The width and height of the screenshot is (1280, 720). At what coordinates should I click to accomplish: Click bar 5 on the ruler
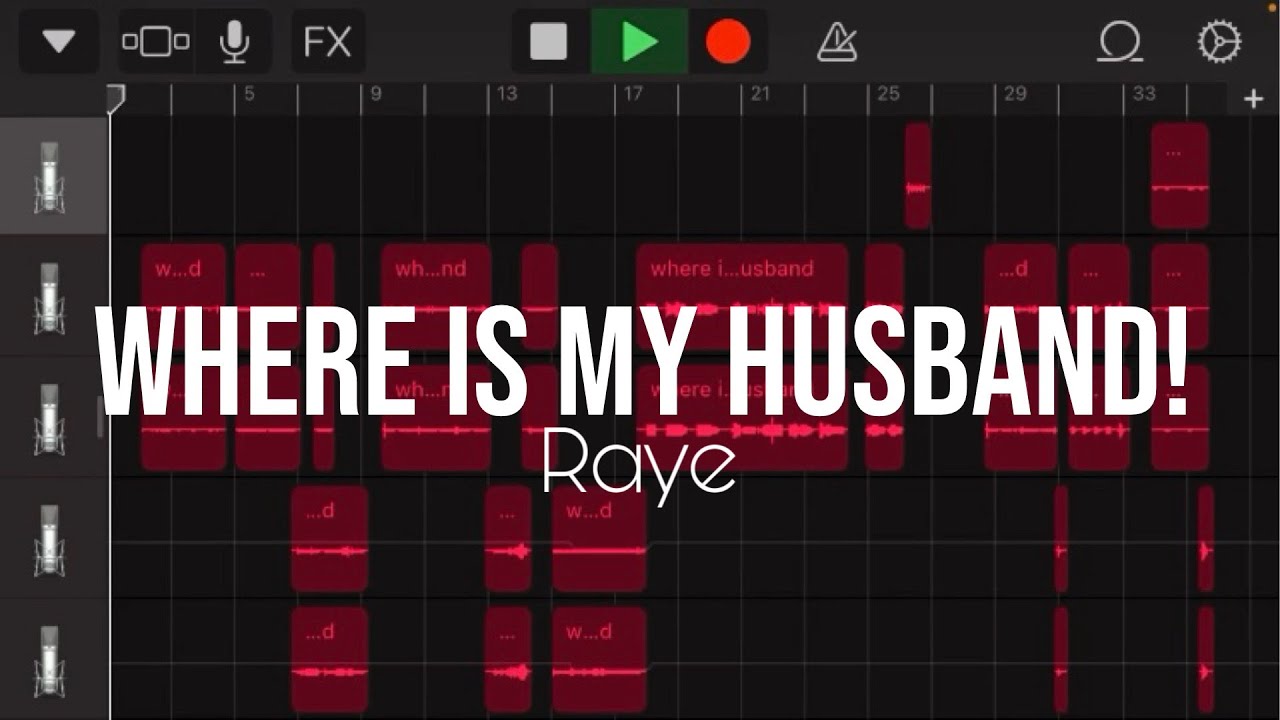tap(248, 94)
